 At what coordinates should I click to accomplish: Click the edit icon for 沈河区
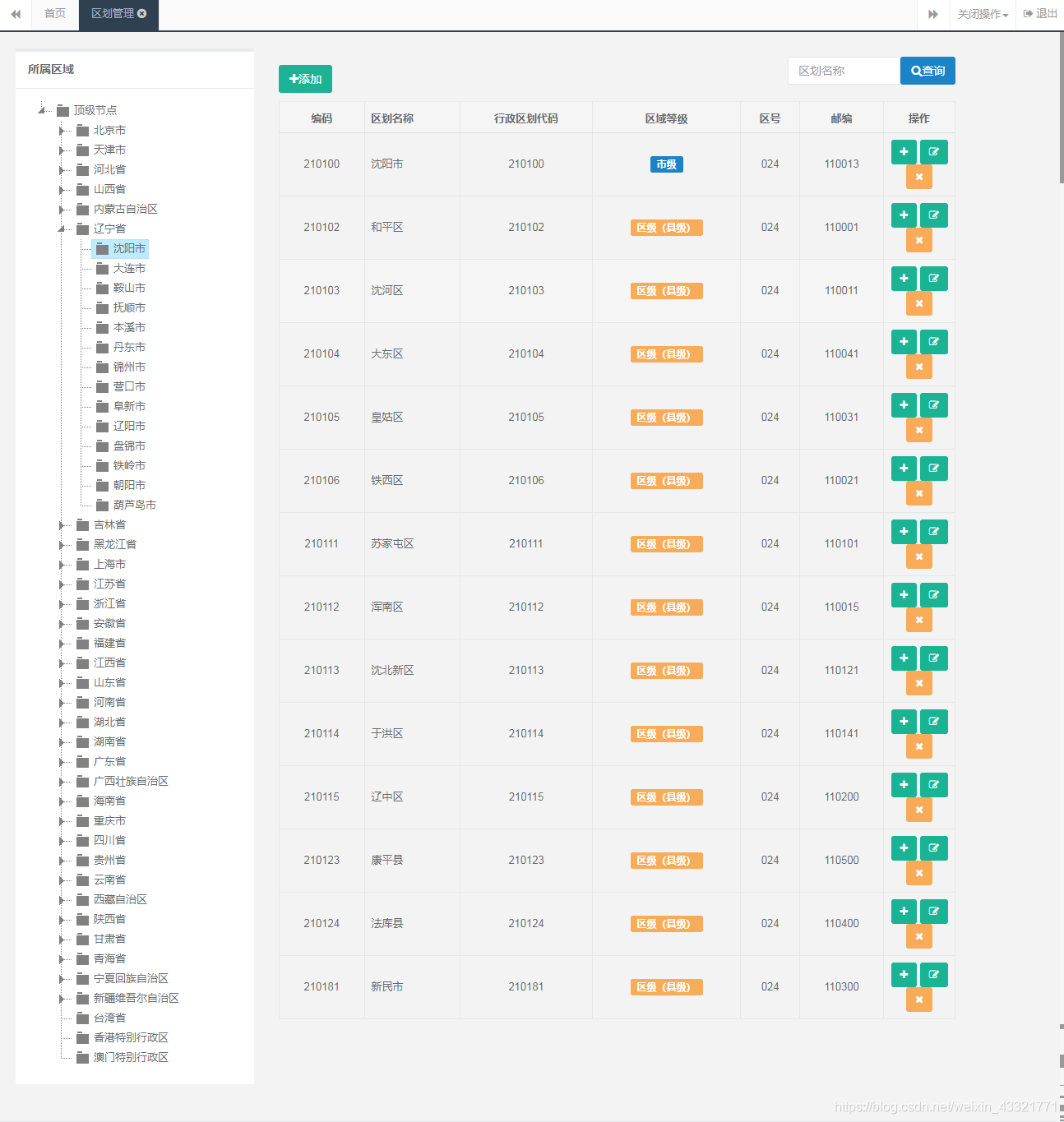[x=934, y=279]
